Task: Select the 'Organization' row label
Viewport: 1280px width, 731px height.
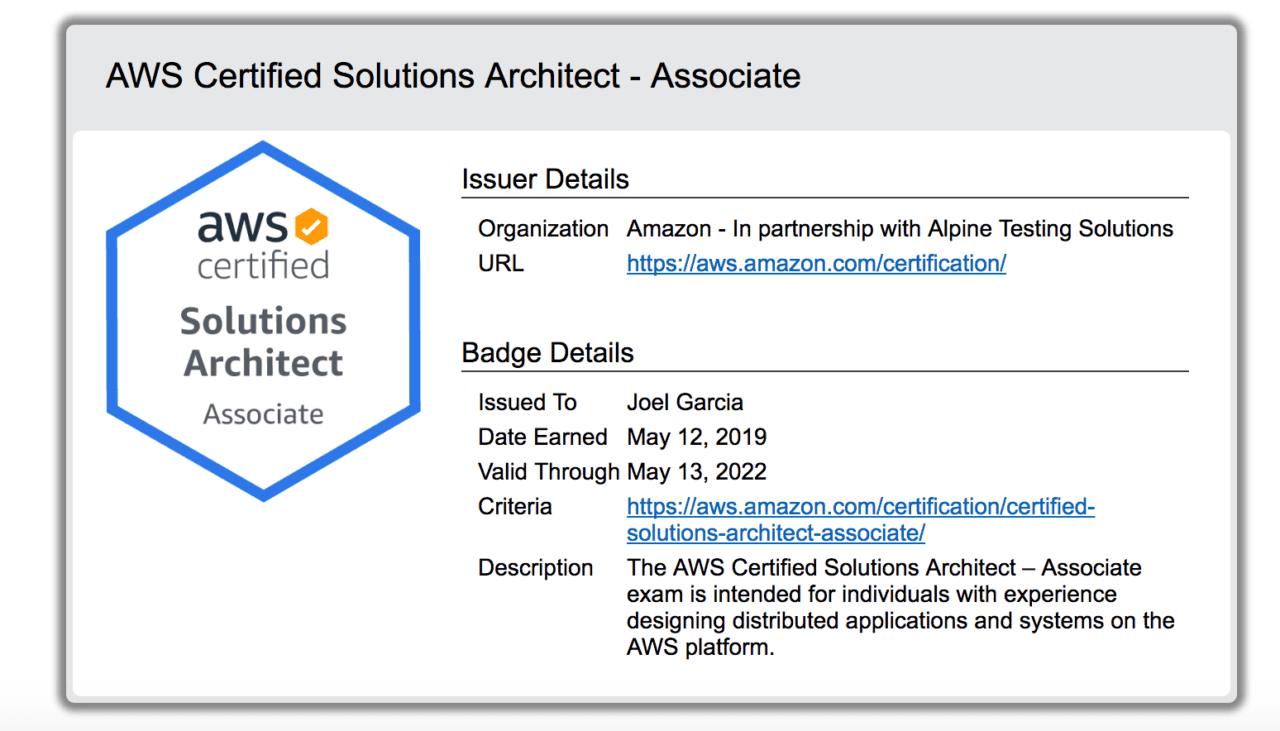Action: click(x=543, y=228)
